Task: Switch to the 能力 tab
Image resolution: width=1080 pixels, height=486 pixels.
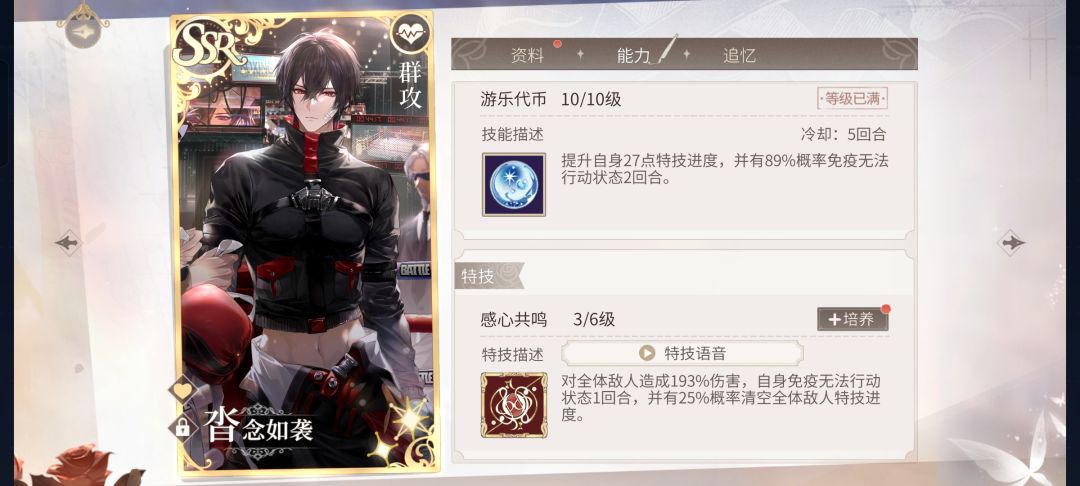Action: click(634, 55)
